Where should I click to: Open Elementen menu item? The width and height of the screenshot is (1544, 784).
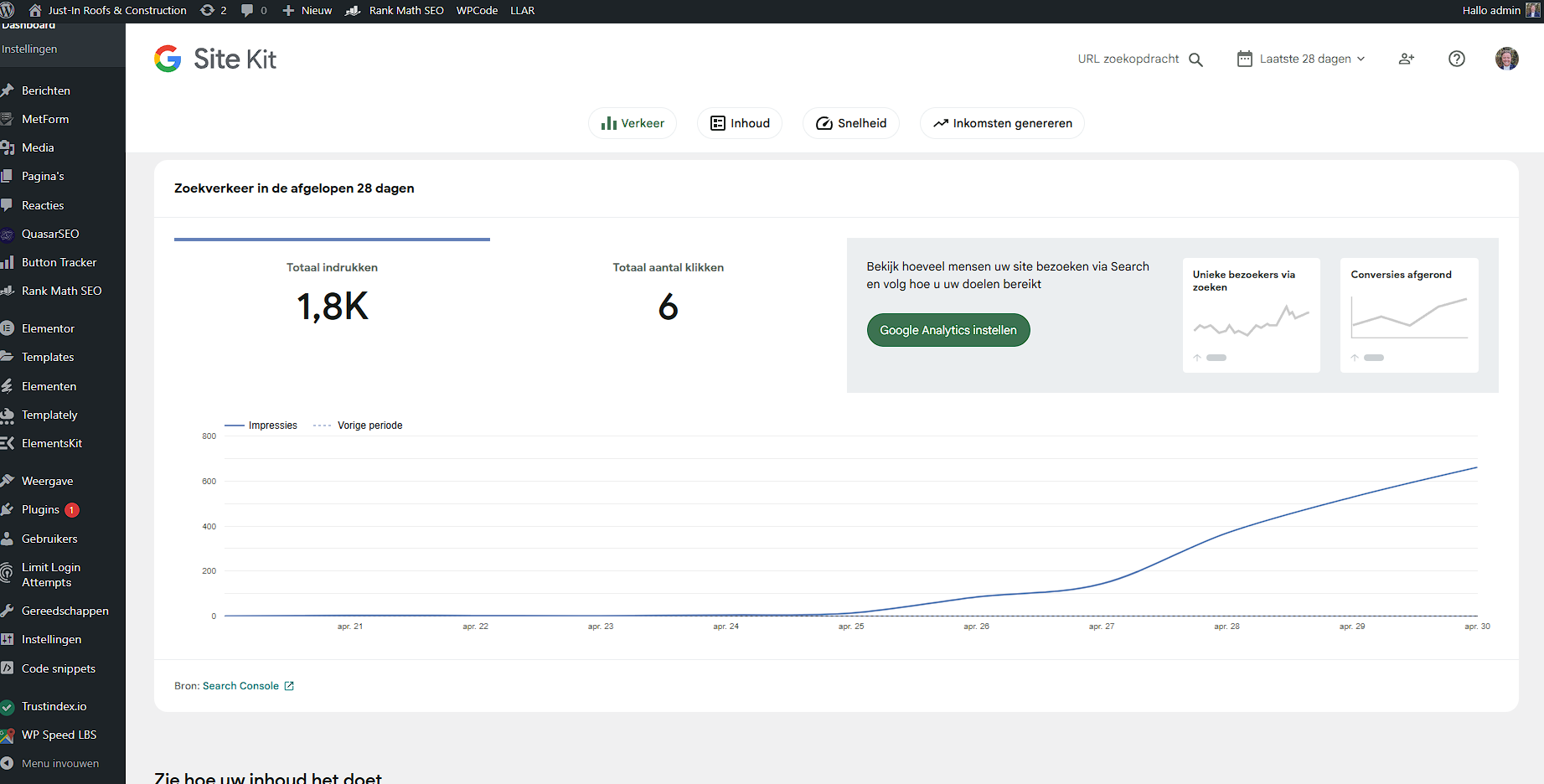click(x=49, y=386)
